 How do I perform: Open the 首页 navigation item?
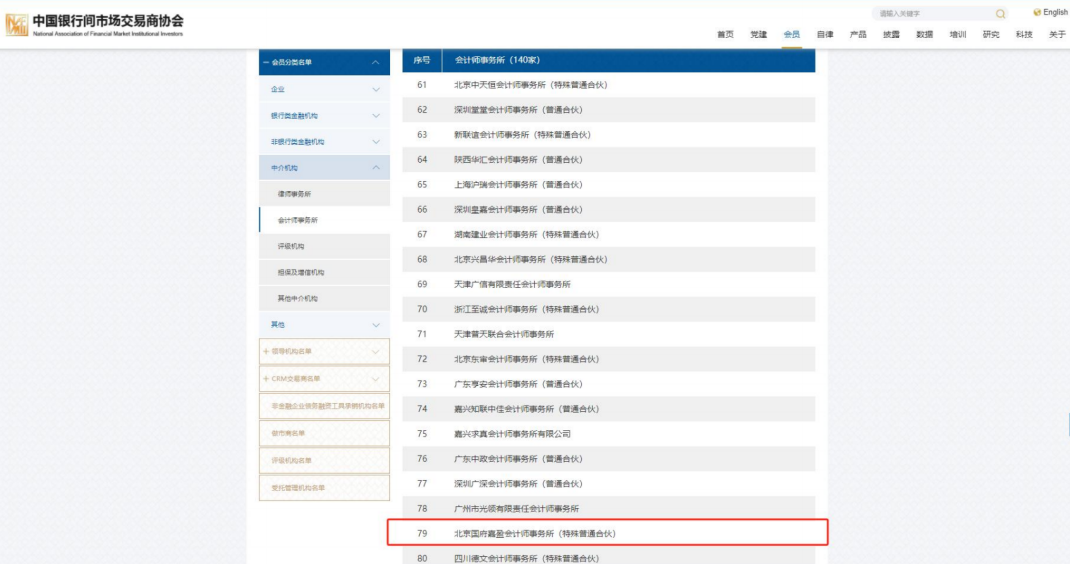click(725, 34)
